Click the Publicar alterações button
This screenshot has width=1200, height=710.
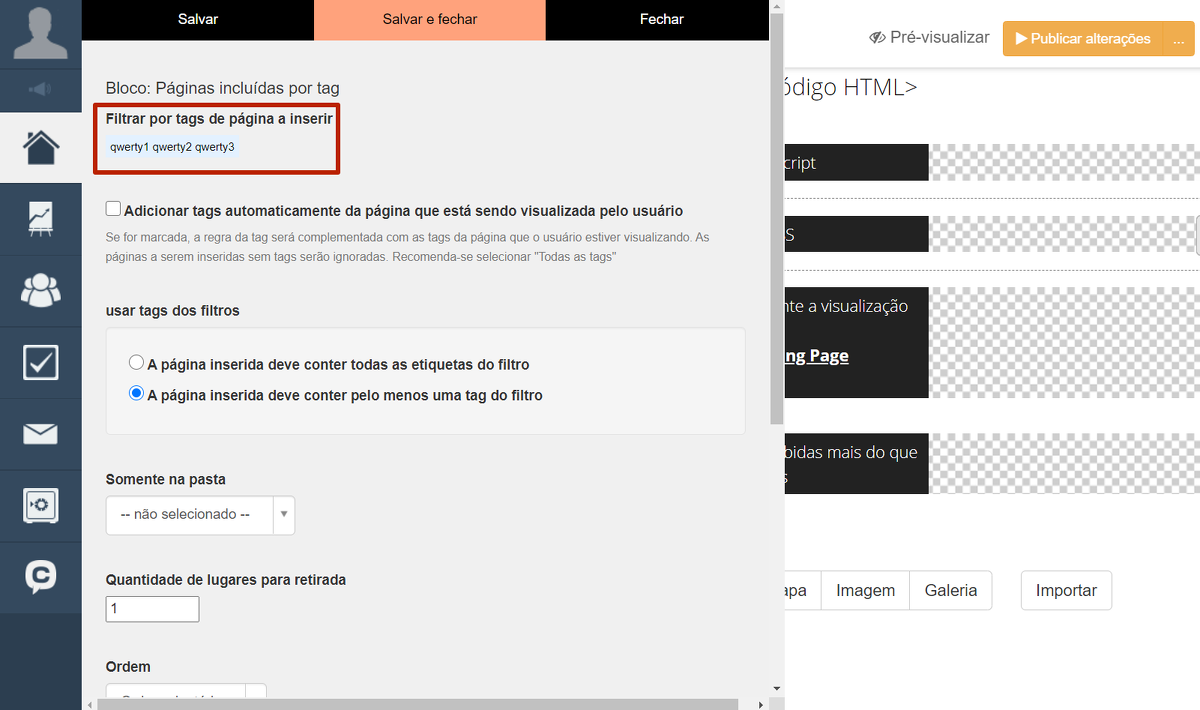click(1082, 39)
